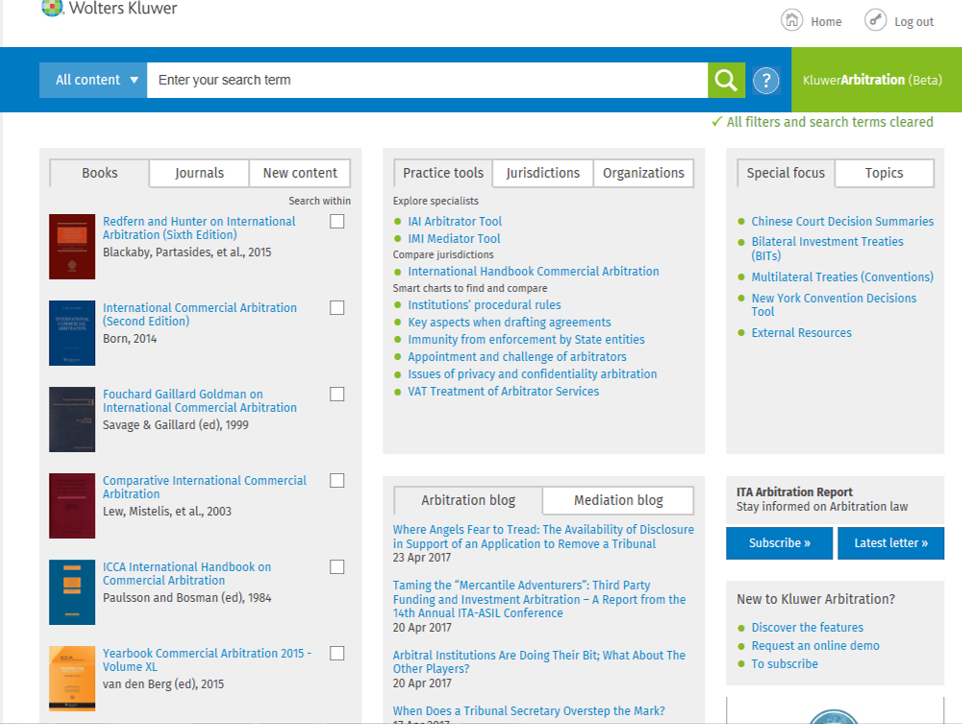962x724 pixels.
Task: Open External Resources link
Action: tap(801, 333)
